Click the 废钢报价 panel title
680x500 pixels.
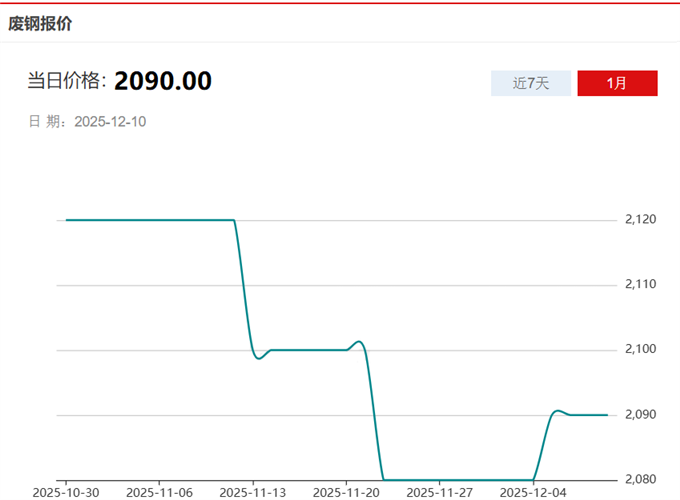[40, 22]
